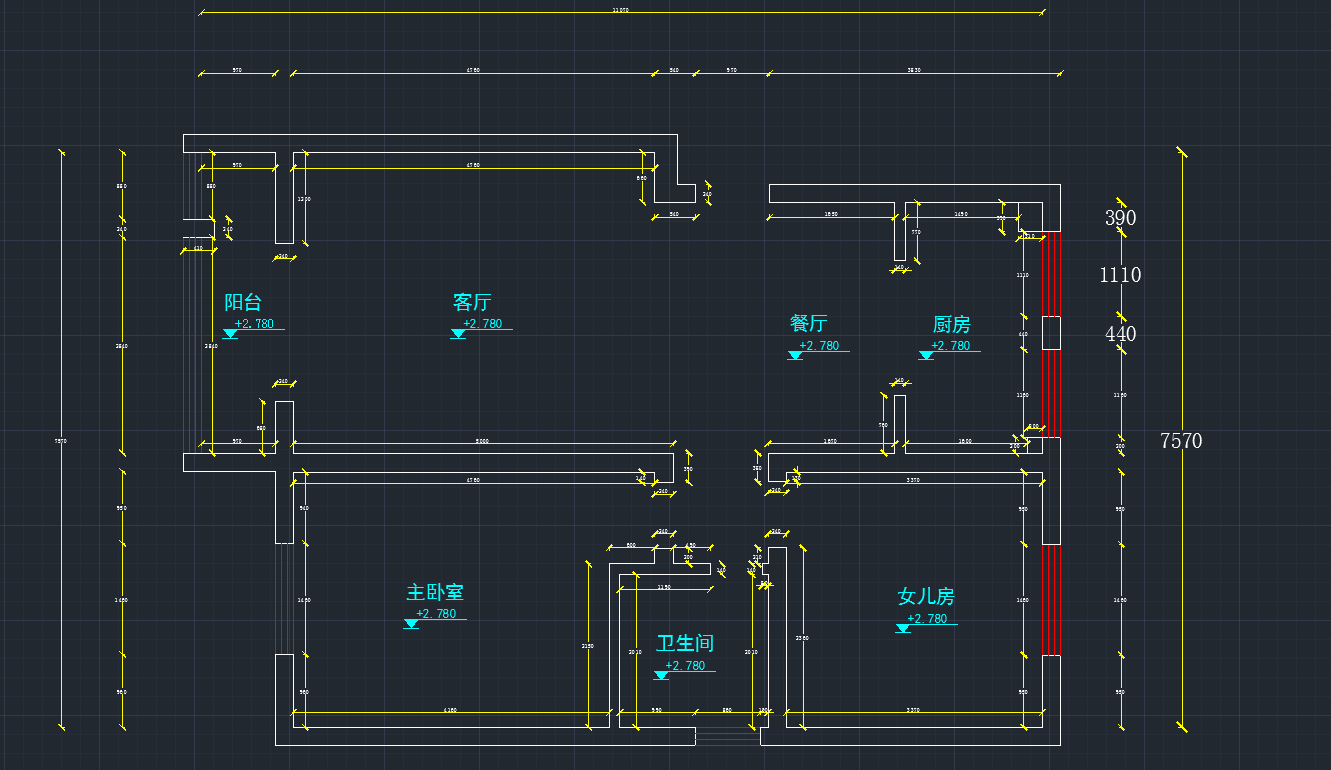Screen dimensions: 1331x770
Task: Select the 餐厅 room label
Action: pos(808,323)
